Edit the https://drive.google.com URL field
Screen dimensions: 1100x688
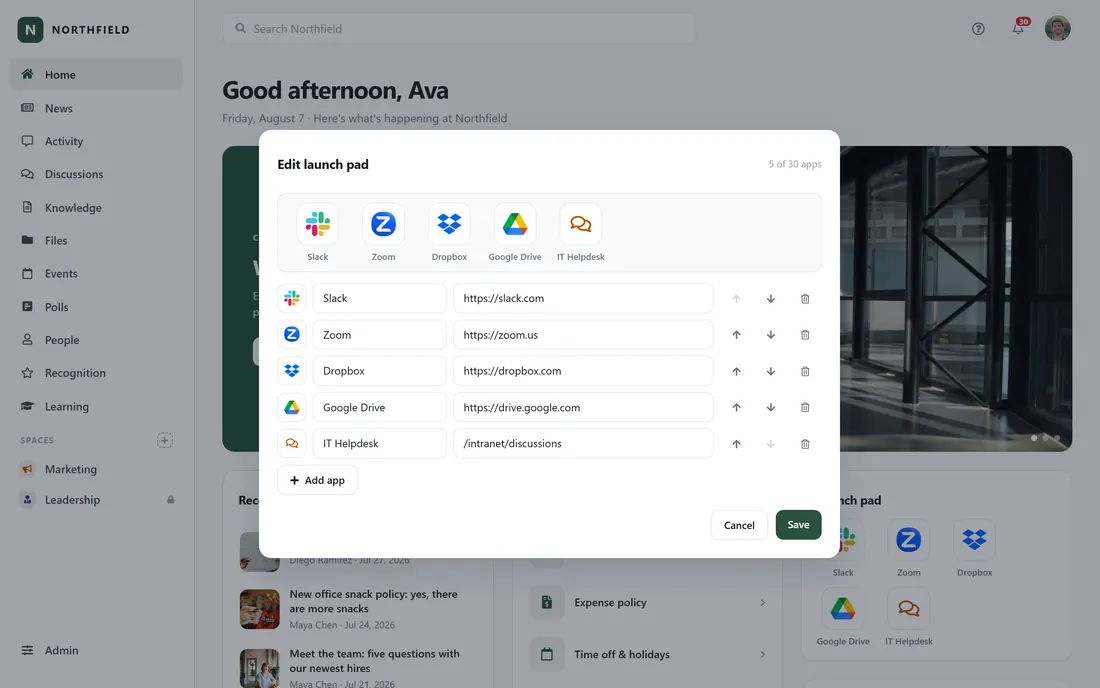click(583, 407)
